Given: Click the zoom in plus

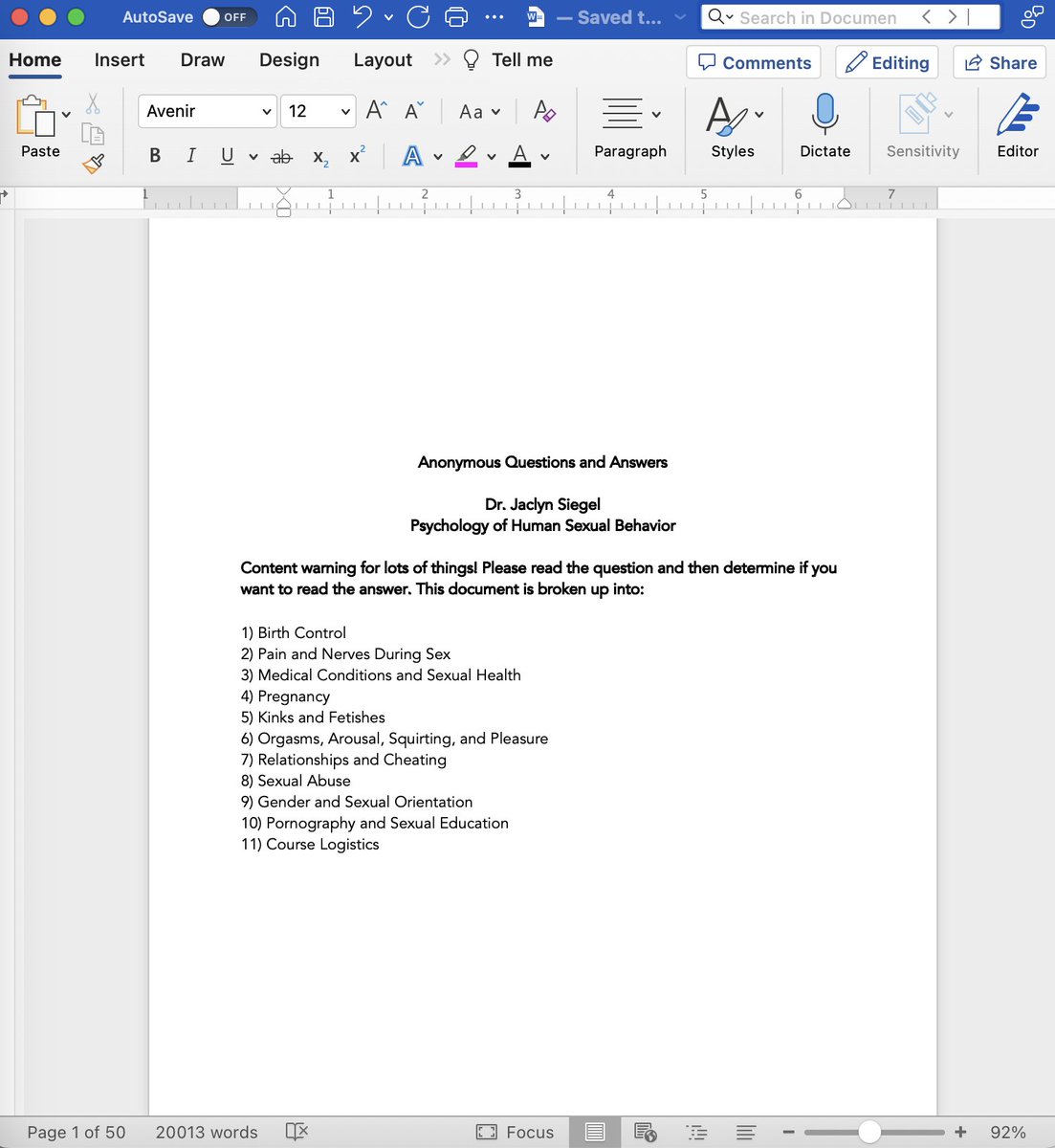Looking at the screenshot, I should (x=960, y=1132).
